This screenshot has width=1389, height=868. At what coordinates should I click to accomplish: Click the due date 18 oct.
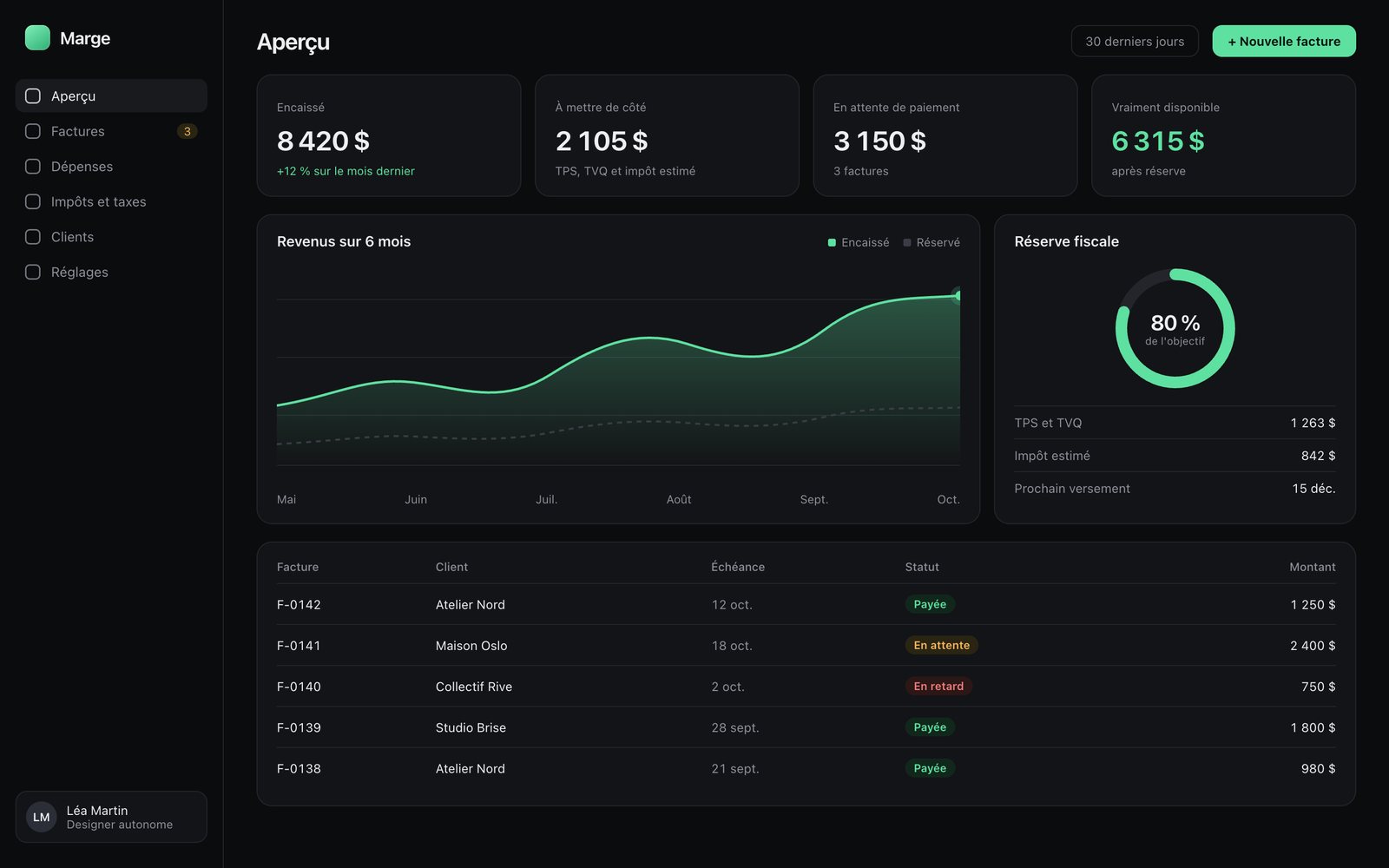pyautogui.click(x=732, y=646)
